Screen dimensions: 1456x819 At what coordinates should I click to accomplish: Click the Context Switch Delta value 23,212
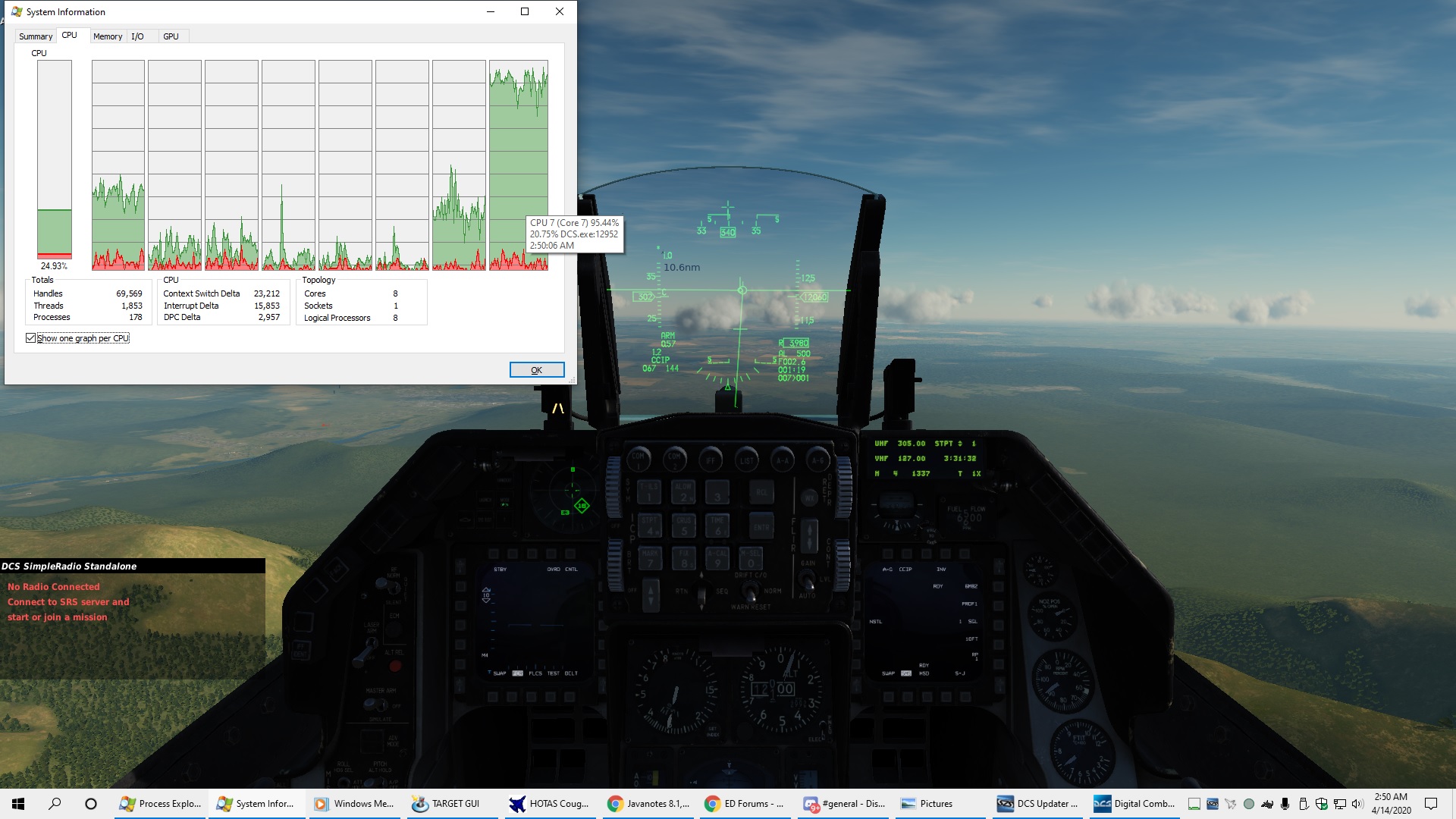tap(267, 293)
